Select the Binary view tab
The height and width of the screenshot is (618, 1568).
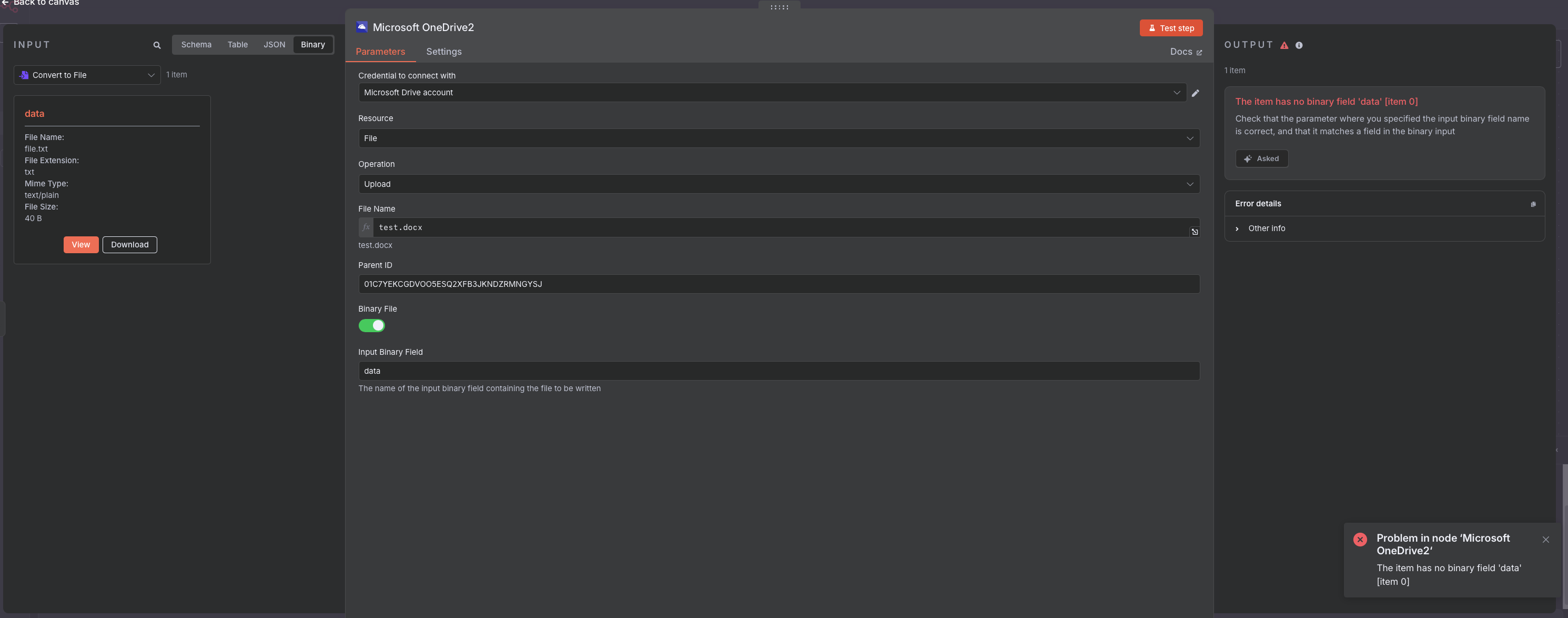(x=313, y=45)
